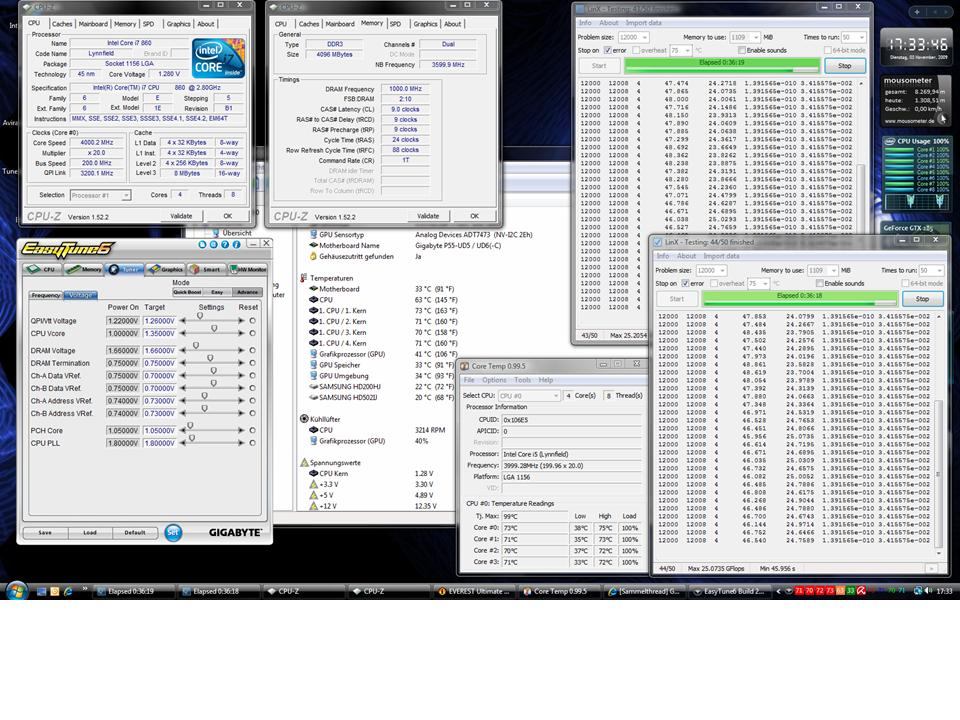
Task: Open 'Memory to use' dropdown in LinX window with Elapsed 0:36:19
Action: (744, 37)
